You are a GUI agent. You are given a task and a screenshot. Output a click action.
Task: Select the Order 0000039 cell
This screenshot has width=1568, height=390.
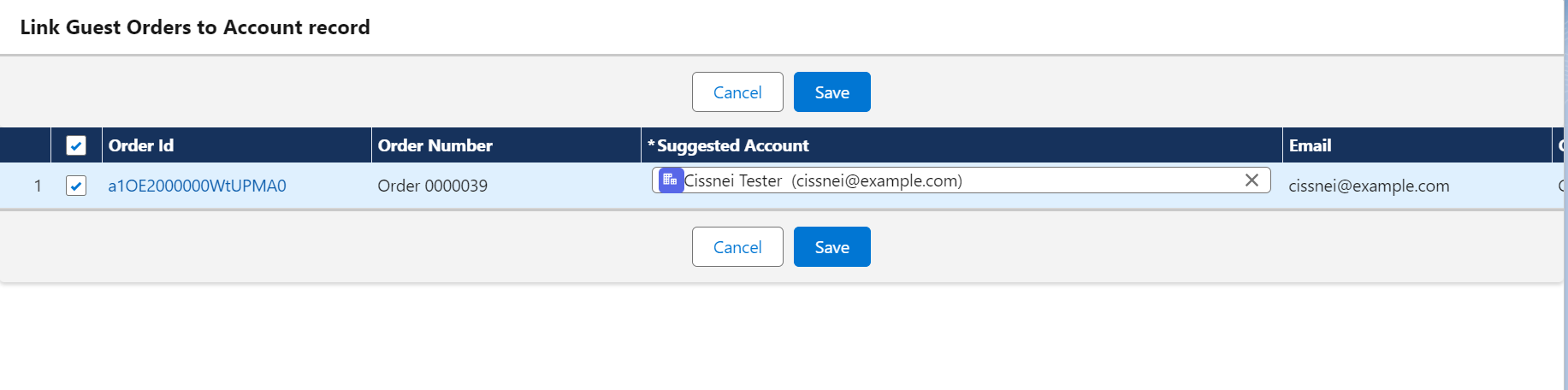pos(433,186)
